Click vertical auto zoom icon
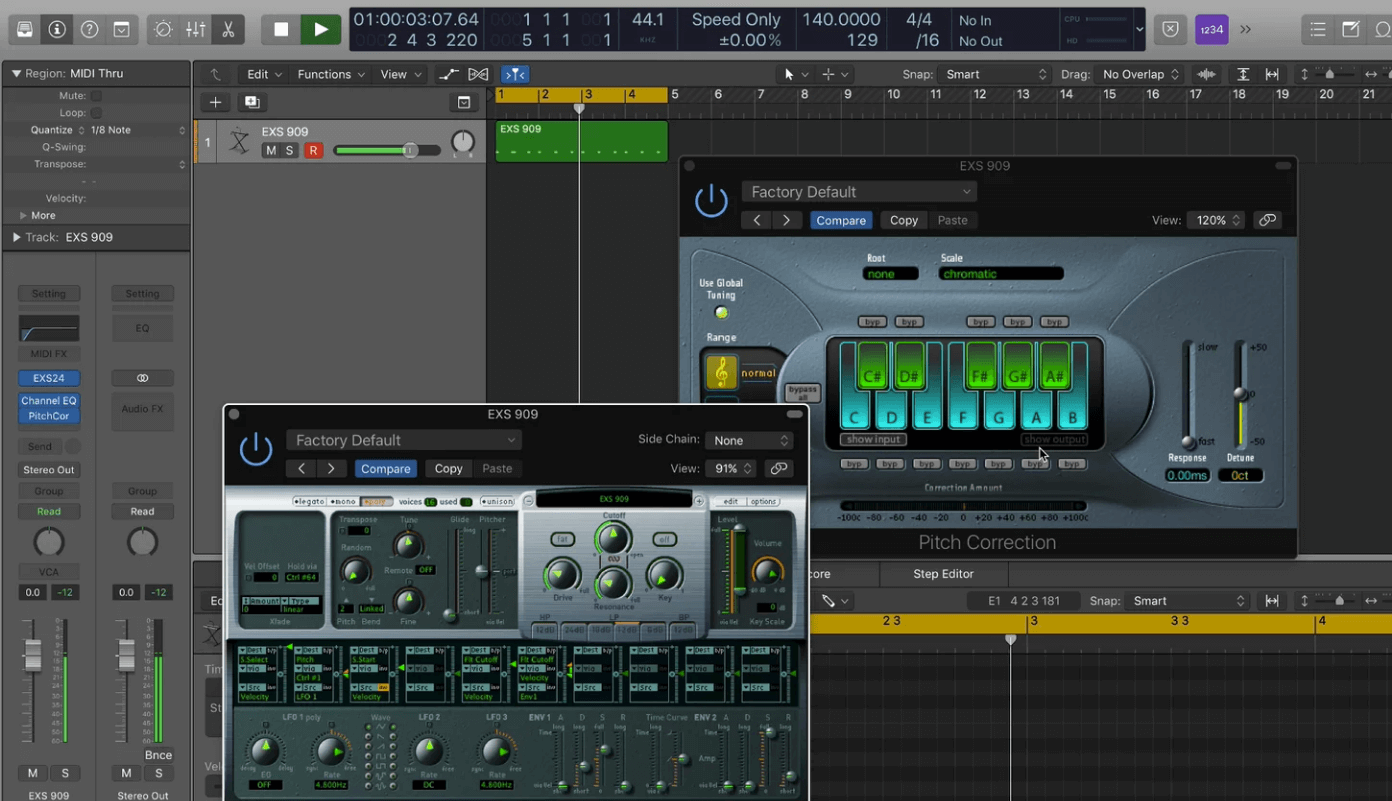This screenshot has width=1392, height=801. (1243, 74)
